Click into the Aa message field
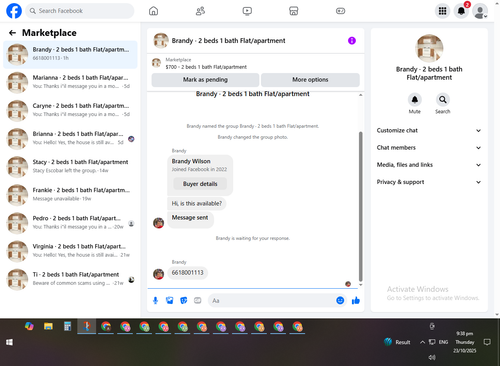 272,300
